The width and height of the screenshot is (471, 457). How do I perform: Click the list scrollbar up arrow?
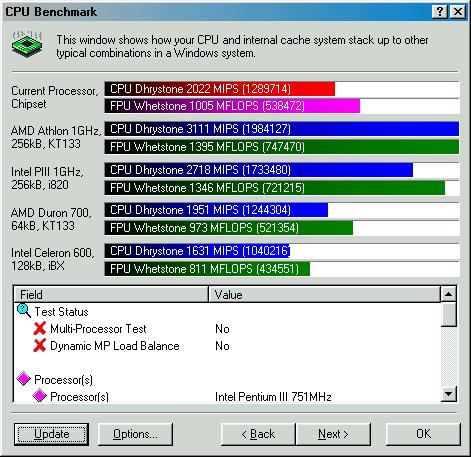tap(448, 294)
